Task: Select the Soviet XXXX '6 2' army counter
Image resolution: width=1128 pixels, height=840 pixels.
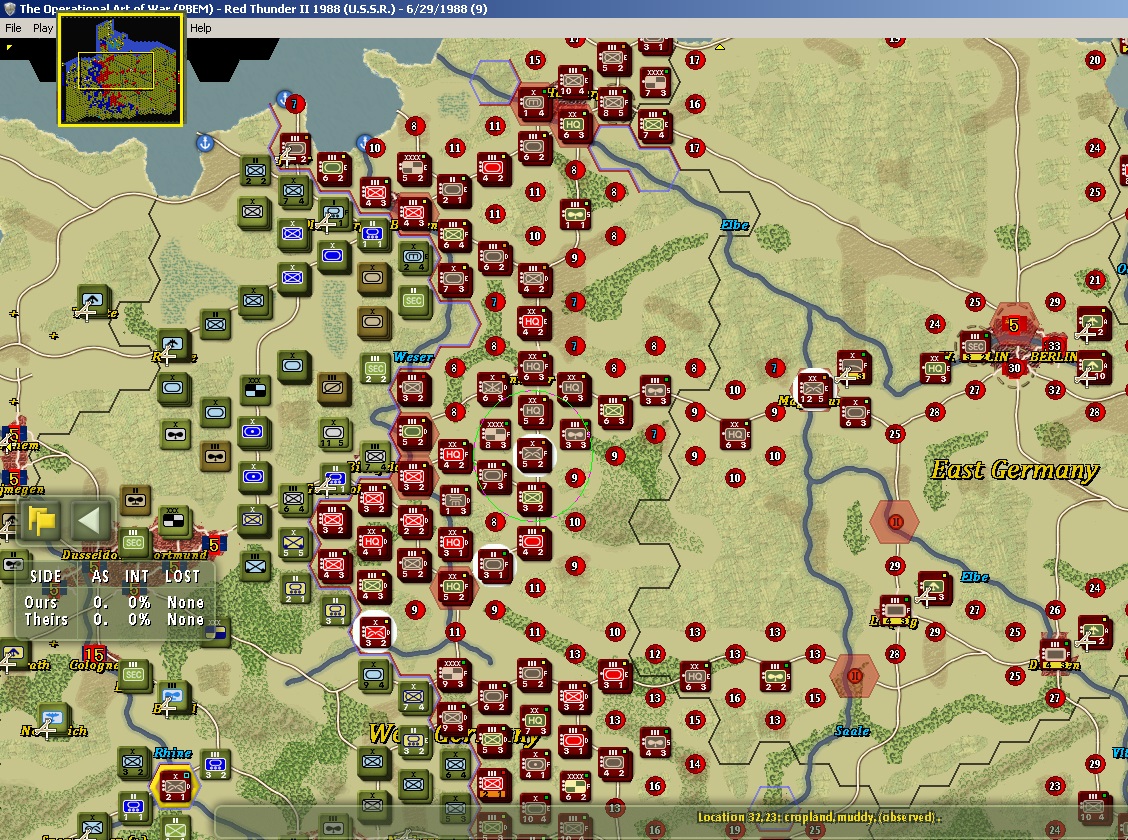Action: [576, 787]
